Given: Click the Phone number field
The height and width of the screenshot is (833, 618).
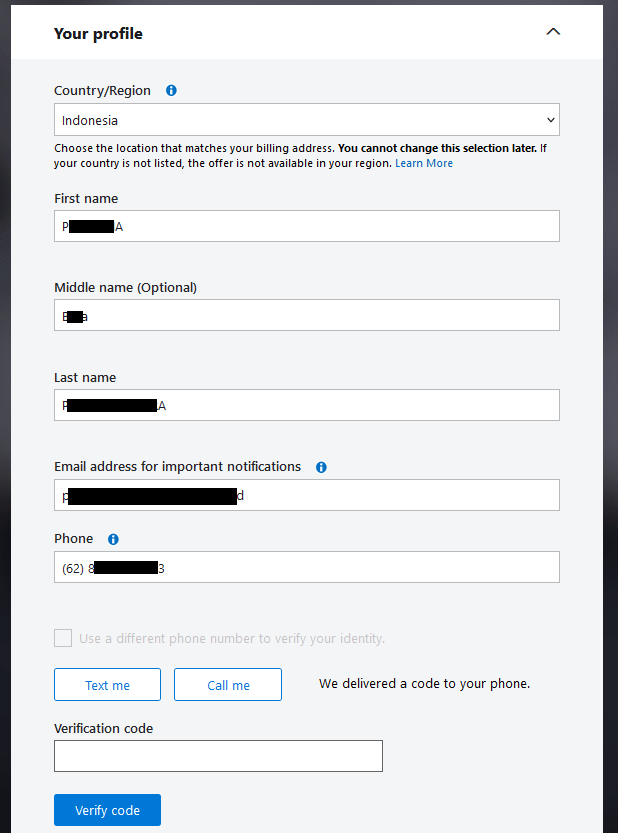Looking at the screenshot, I should 306,567.
